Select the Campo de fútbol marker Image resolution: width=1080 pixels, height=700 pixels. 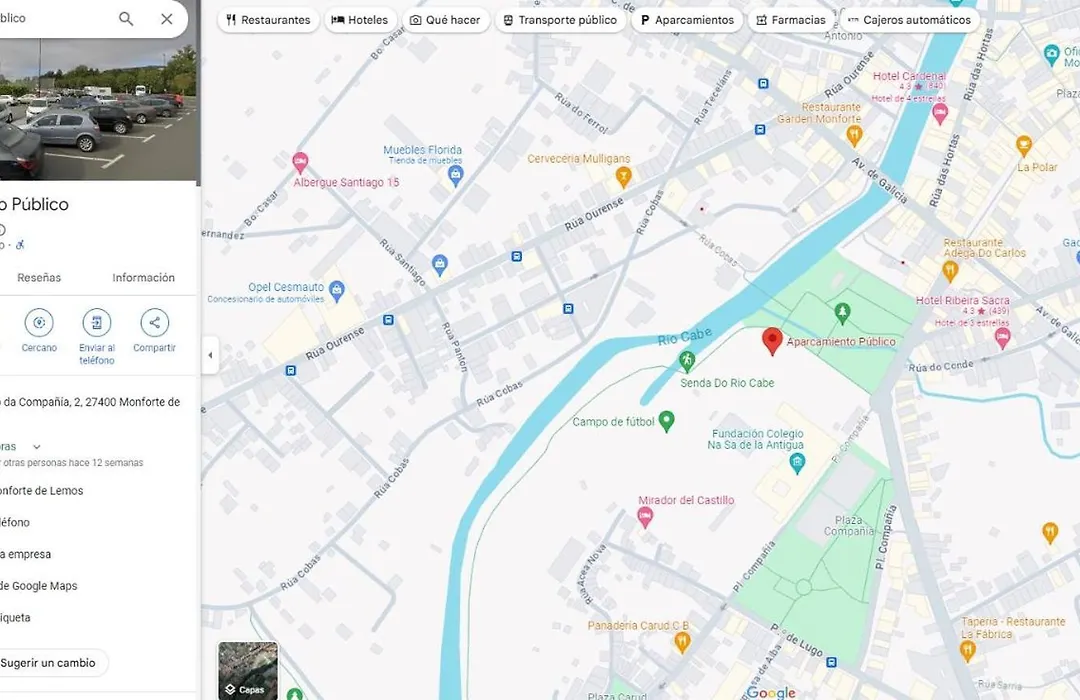666,420
